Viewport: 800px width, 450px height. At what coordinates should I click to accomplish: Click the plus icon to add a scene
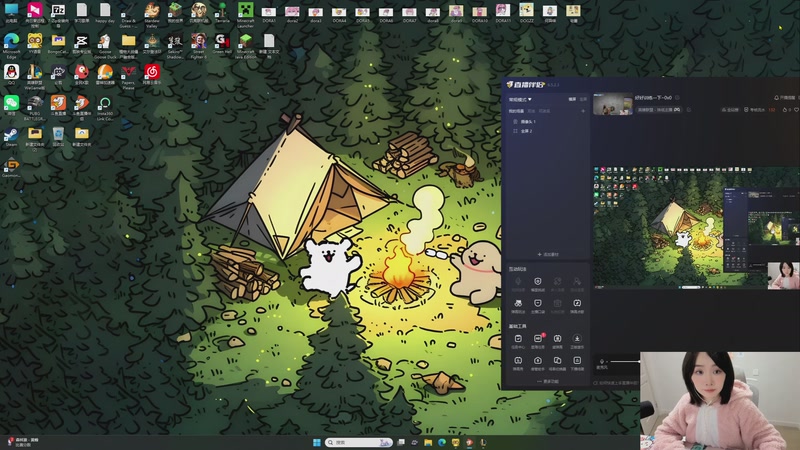tap(583, 111)
